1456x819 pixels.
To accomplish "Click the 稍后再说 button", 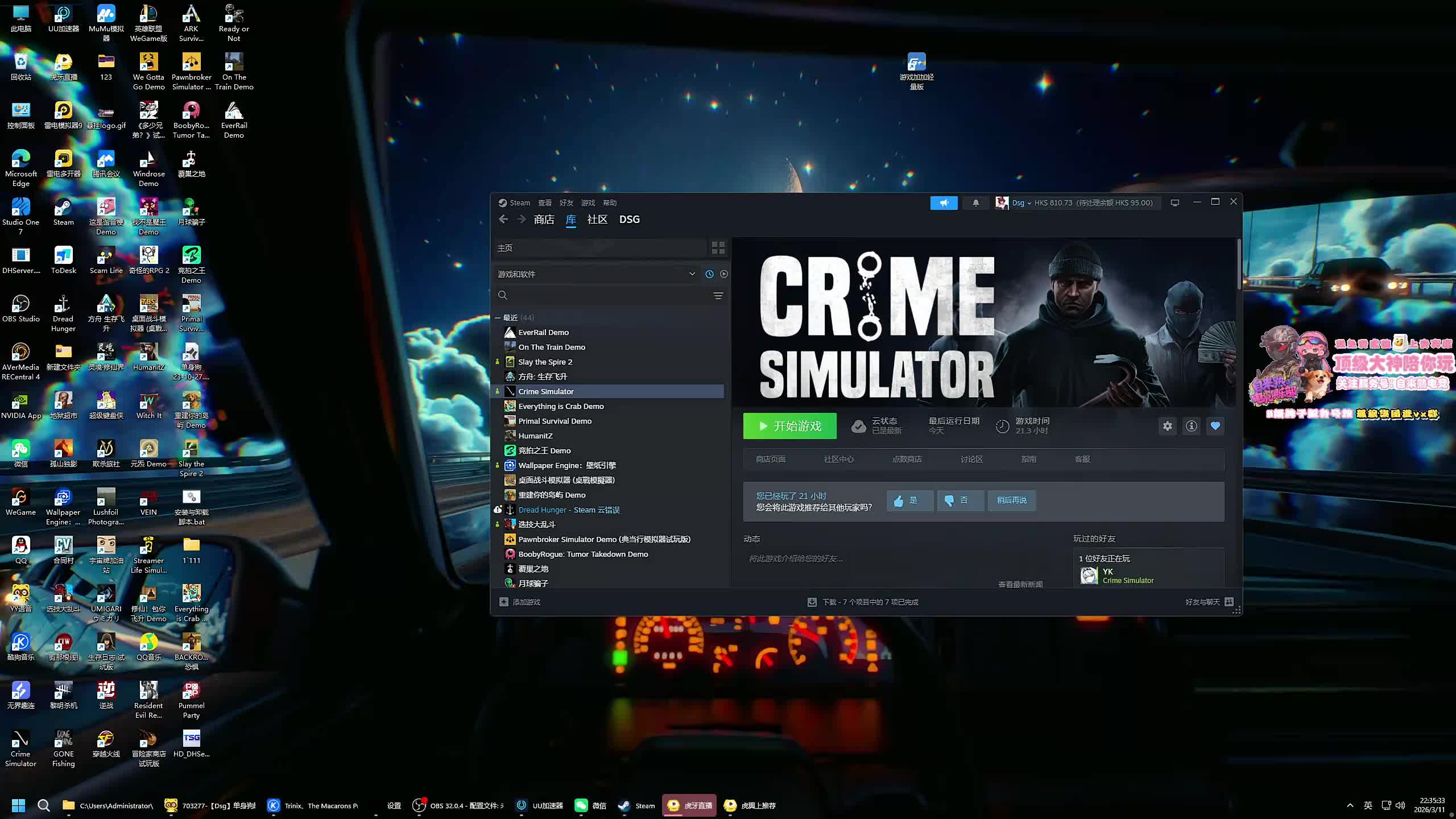I will coord(1011,500).
